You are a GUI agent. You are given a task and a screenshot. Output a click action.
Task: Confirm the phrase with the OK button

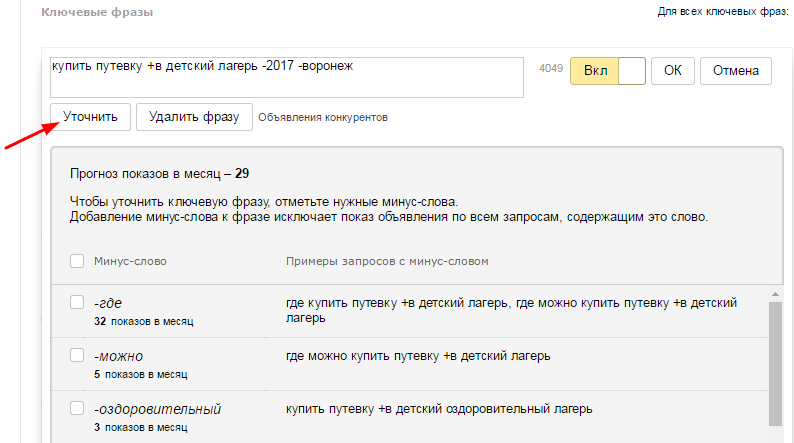tap(672, 71)
